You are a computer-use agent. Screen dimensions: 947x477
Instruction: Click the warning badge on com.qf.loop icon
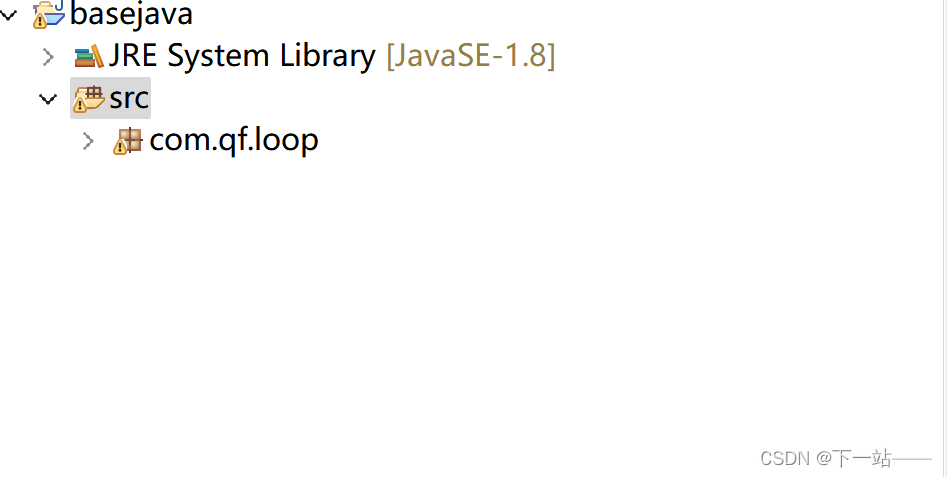click(x=120, y=147)
